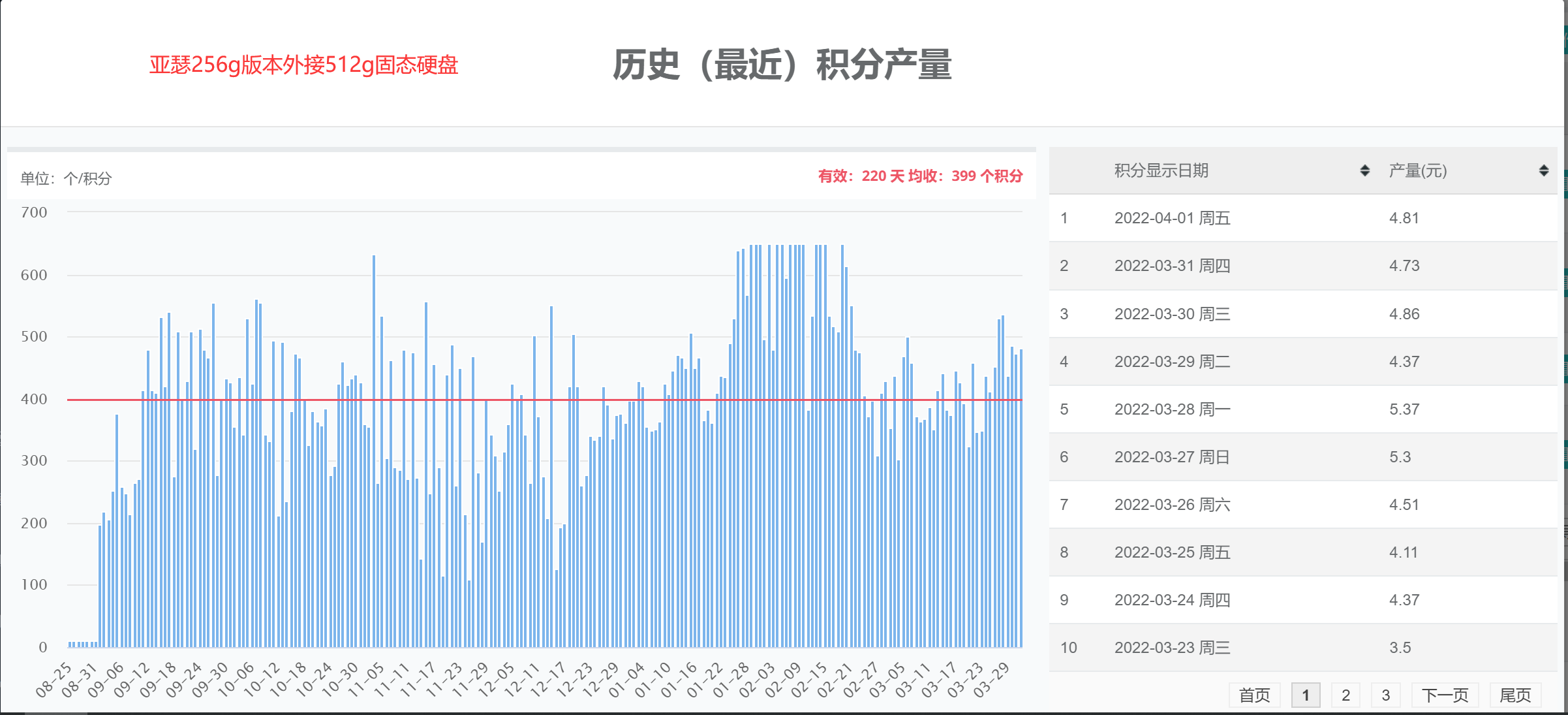
Task: Click the red average line on chart
Action: point(544,399)
